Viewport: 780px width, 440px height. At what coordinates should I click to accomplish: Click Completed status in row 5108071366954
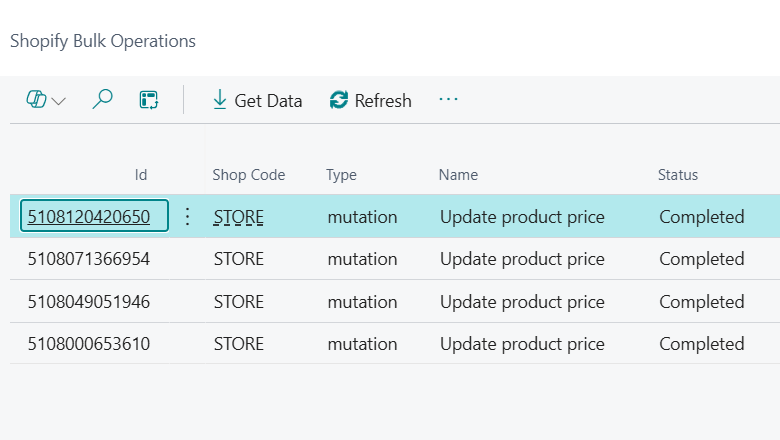point(701,260)
